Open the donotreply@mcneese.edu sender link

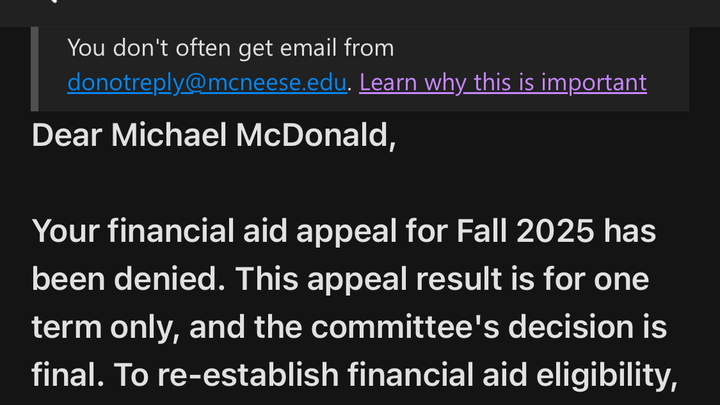click(x=207, y=82)
